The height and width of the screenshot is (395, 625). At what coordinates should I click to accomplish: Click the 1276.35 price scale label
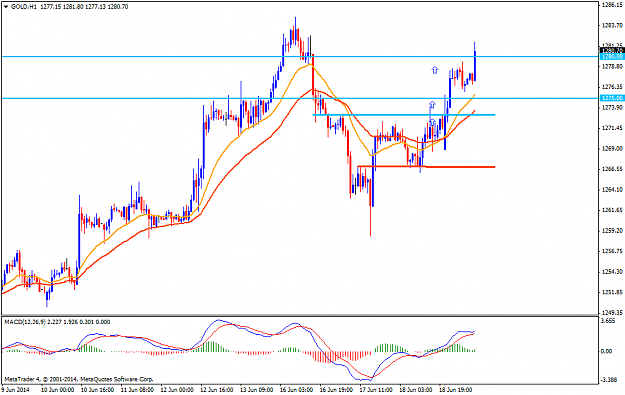[612, 87]
